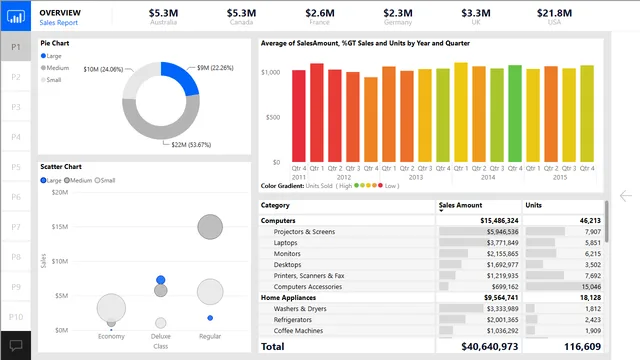Select the Computers Accessories row
This screenshot has width=640, height=360.
coord(431,287)
